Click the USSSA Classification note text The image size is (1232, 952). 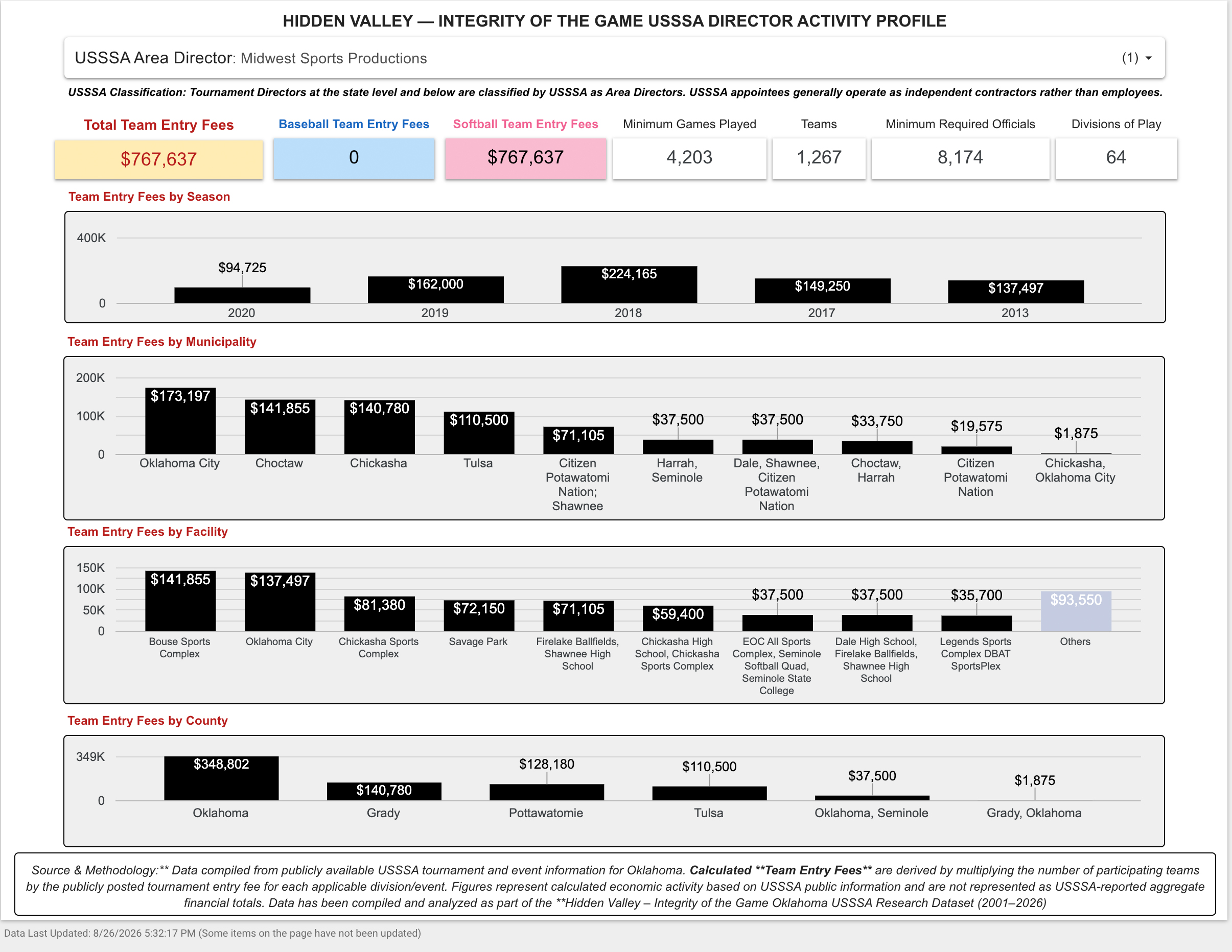615,92
